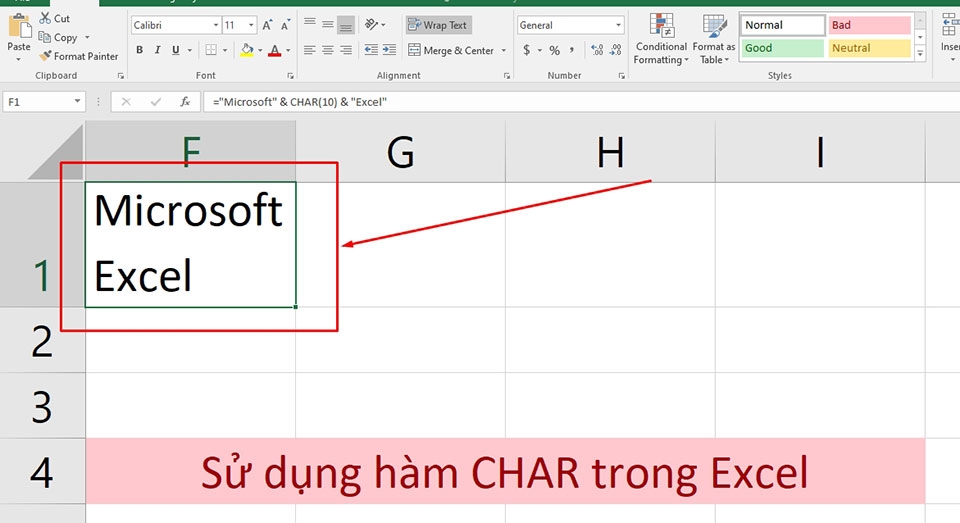
Task: Select column H header
Action: 610,151
